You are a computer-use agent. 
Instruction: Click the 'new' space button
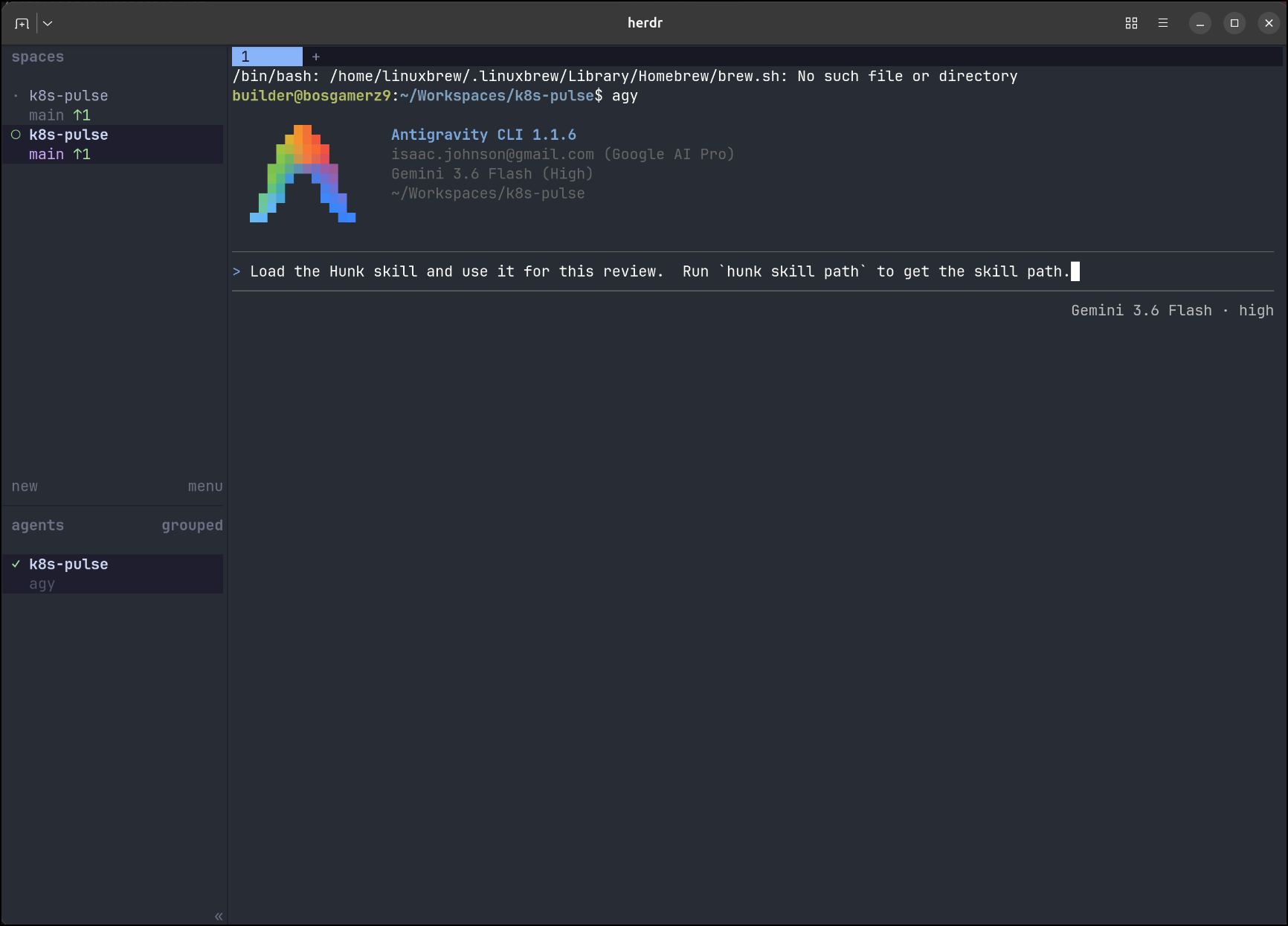[25, 486]
